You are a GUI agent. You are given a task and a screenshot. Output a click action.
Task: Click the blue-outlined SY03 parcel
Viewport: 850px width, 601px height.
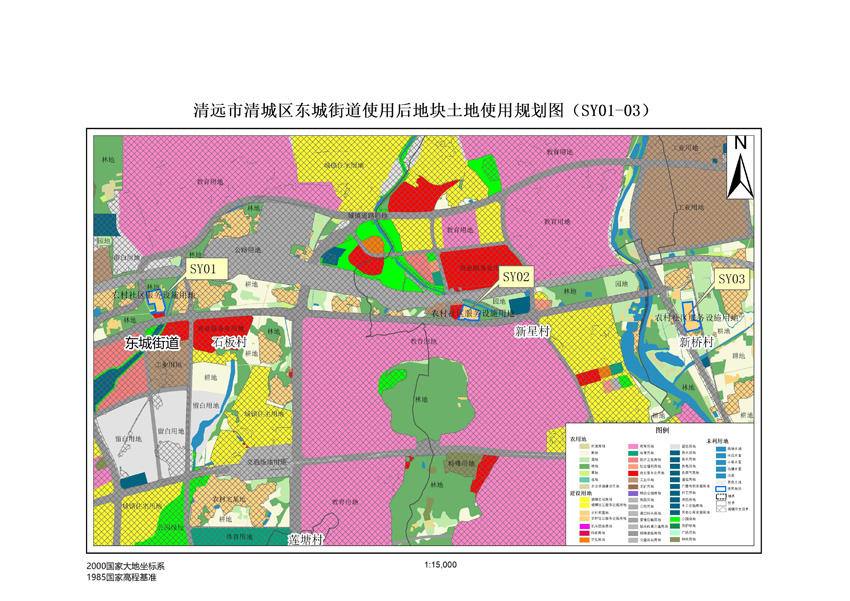click(x=691, y=316)
